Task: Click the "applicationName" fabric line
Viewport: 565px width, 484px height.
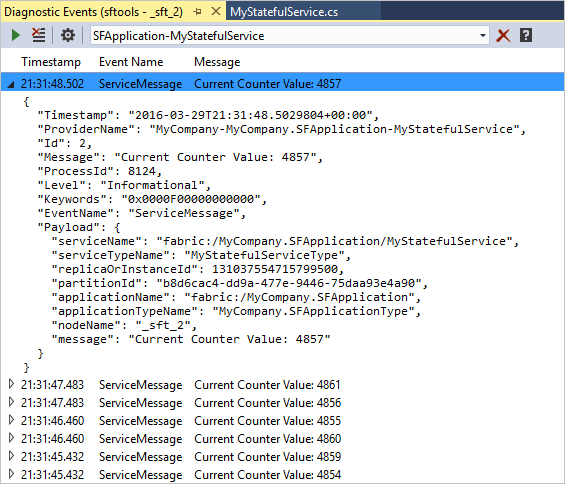Action: tap(236, 297)
